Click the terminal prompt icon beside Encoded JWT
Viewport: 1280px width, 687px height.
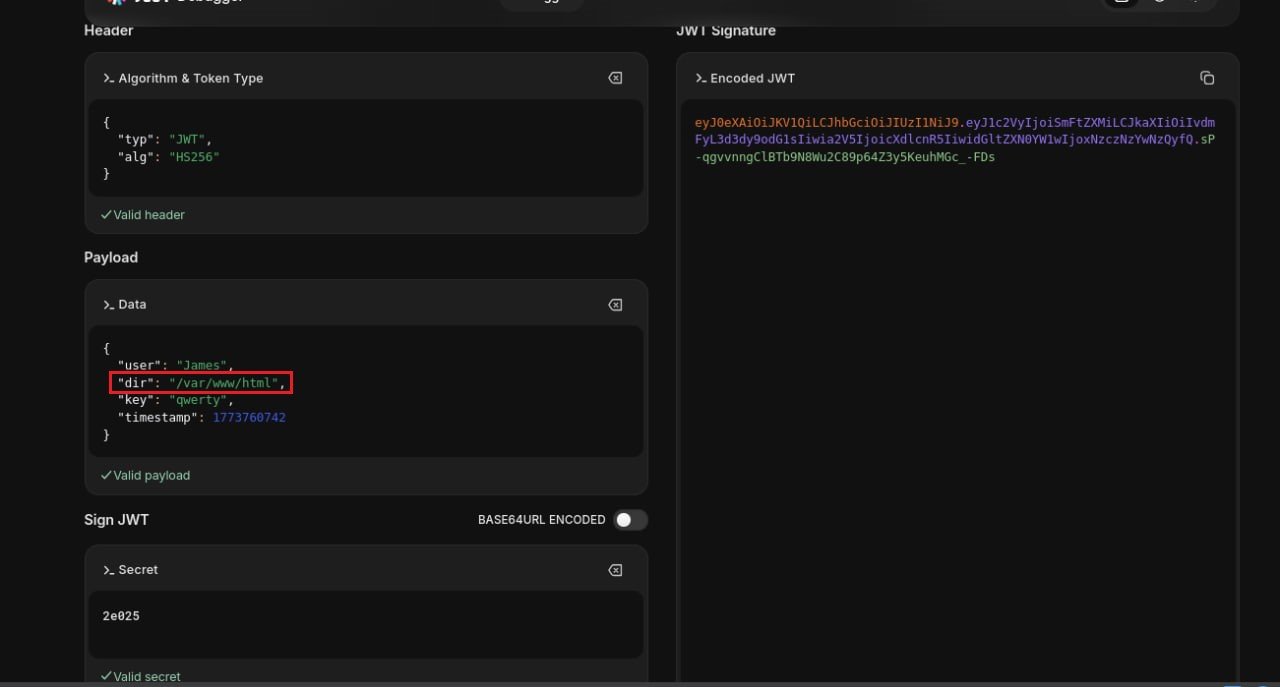700,78
